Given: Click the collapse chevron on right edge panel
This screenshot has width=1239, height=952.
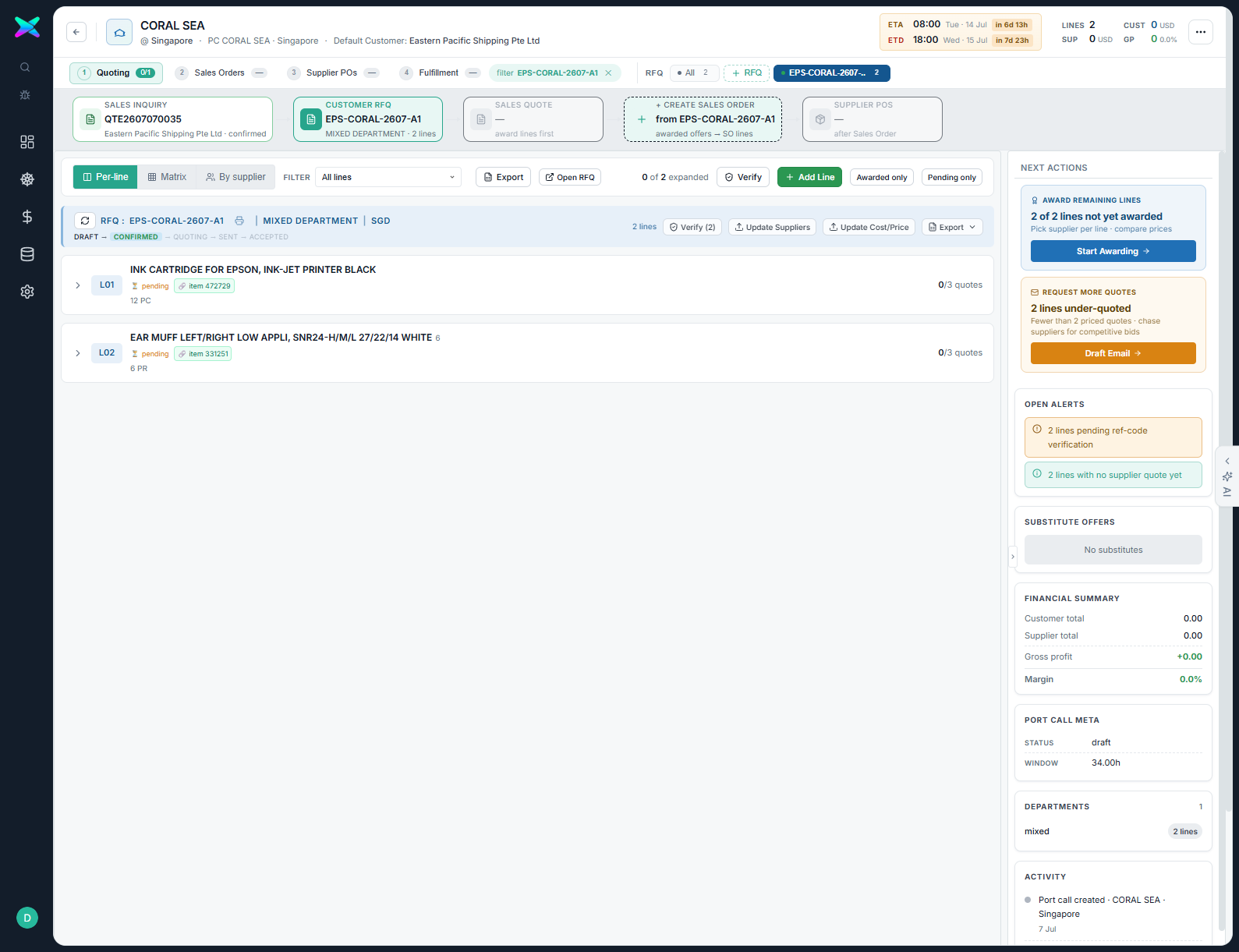Looking at the screenshot, I should pos(1227,461).
